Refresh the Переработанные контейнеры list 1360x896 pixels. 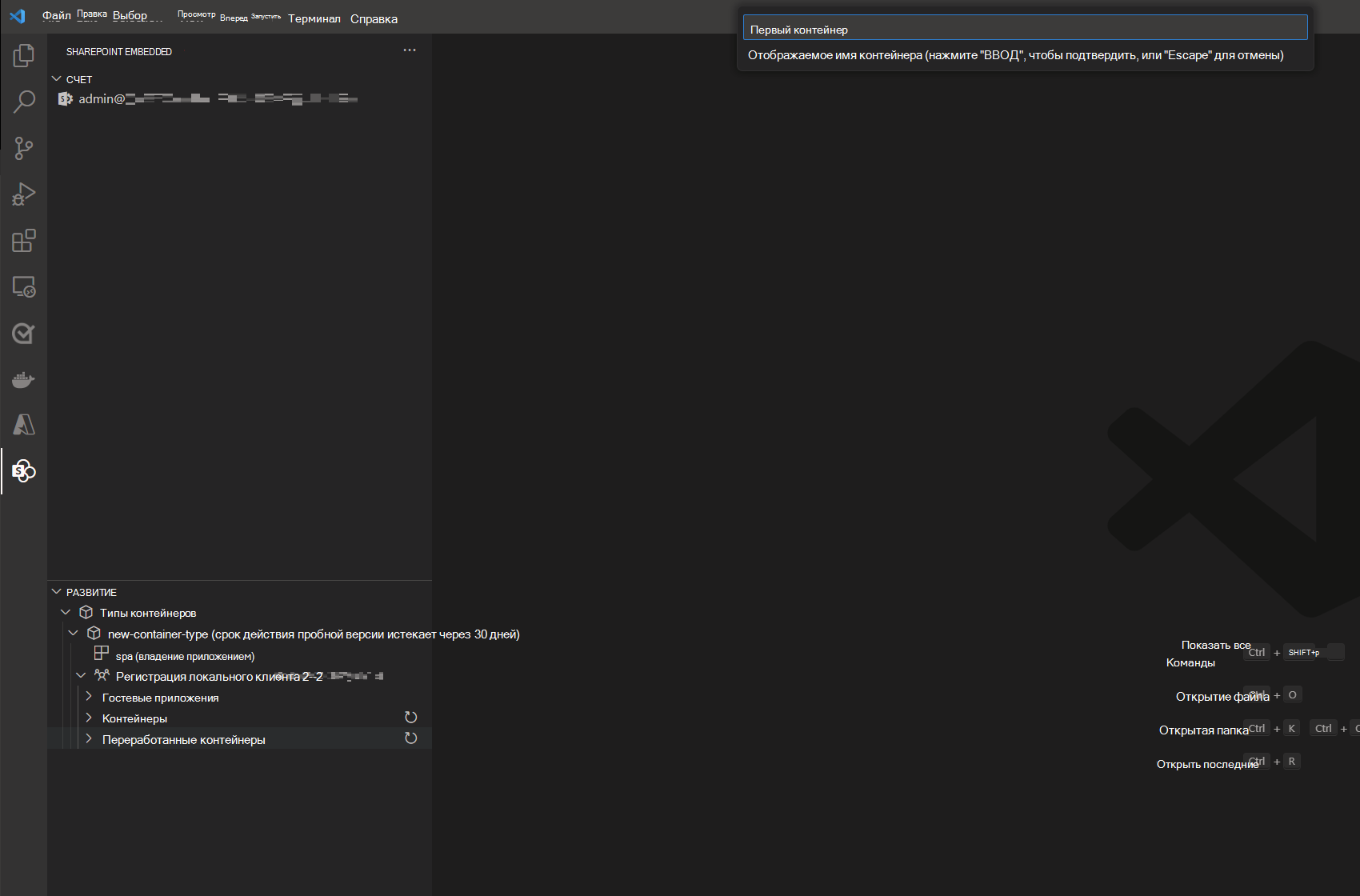[x=411, y=738]
